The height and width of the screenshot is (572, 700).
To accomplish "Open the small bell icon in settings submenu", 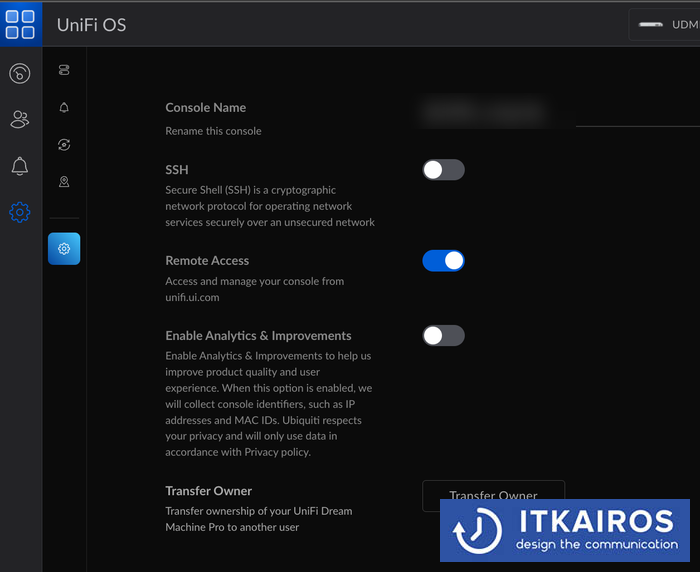I will coord(64,108).
